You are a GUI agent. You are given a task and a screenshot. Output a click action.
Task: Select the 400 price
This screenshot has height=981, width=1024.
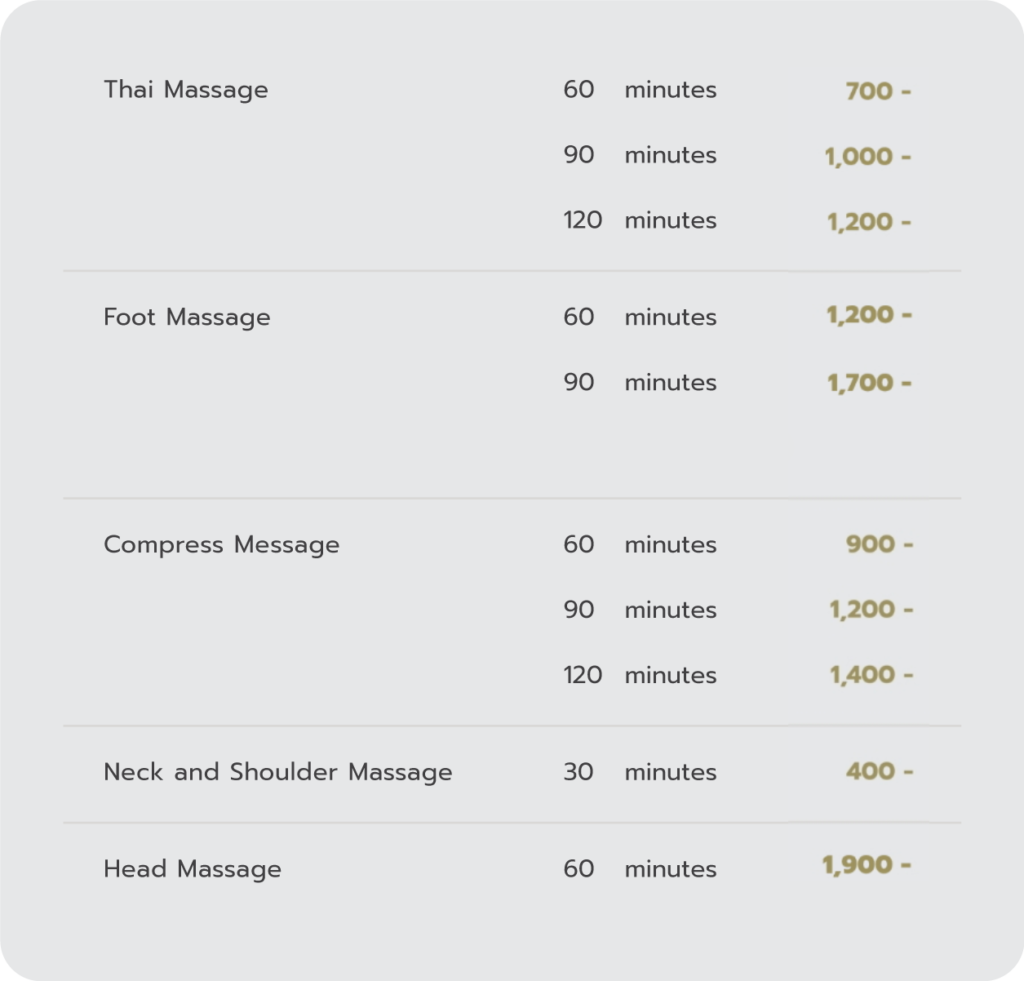pyautogui.click(x=879, y=771)
